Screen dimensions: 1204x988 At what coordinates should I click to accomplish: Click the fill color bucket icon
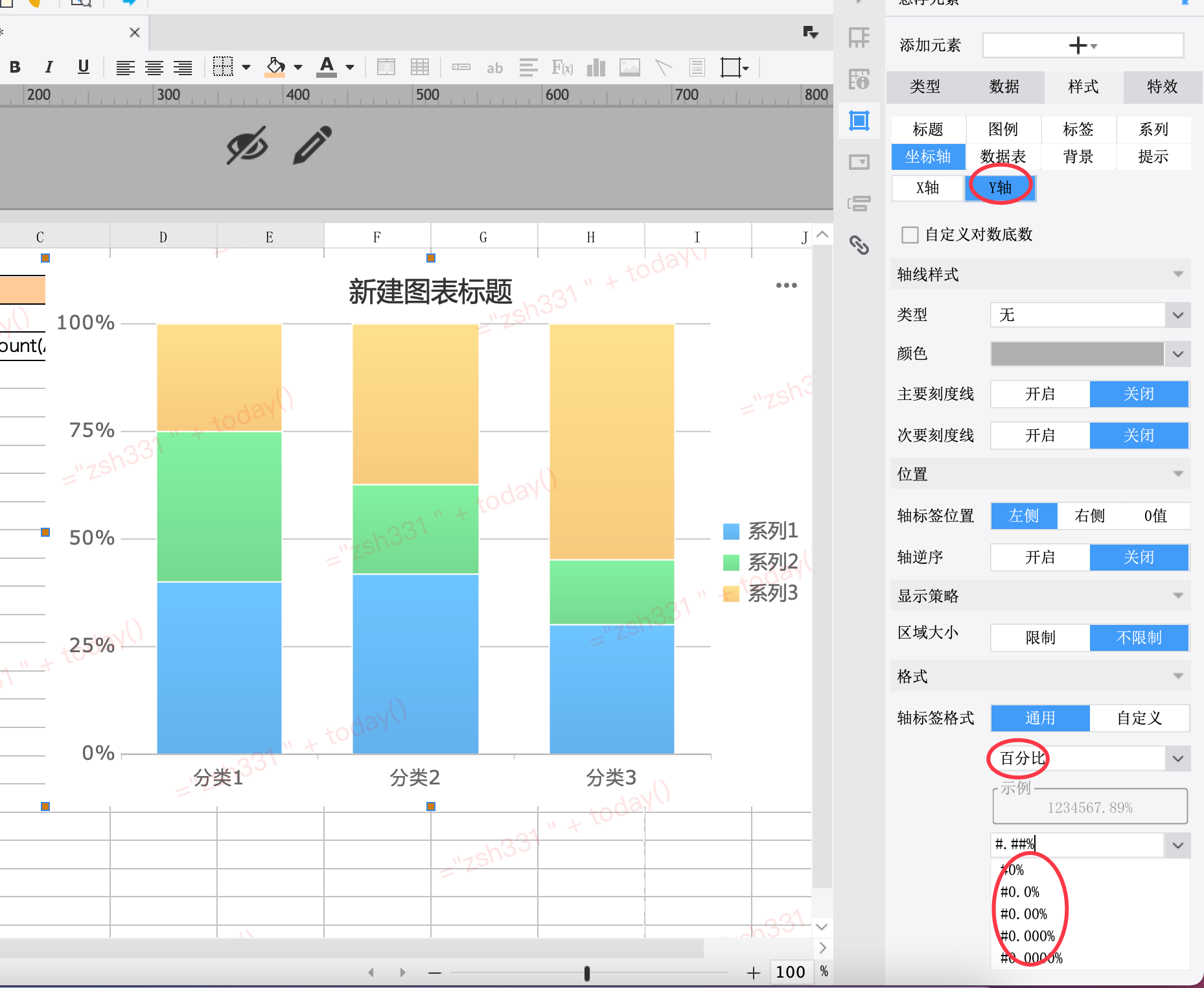[275, 67]
